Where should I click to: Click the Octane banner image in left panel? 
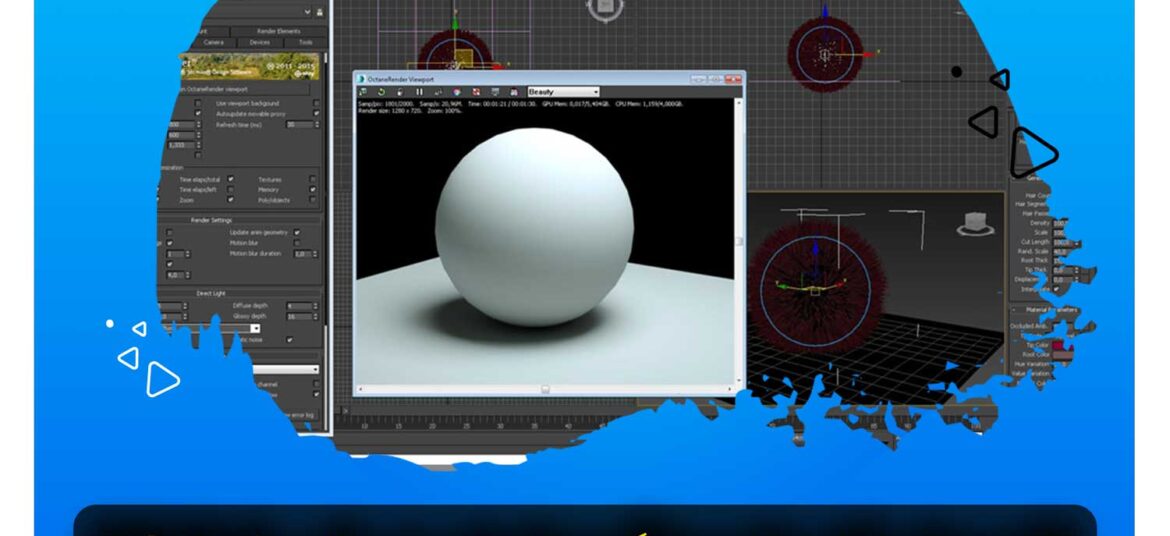tap(248, 66)
